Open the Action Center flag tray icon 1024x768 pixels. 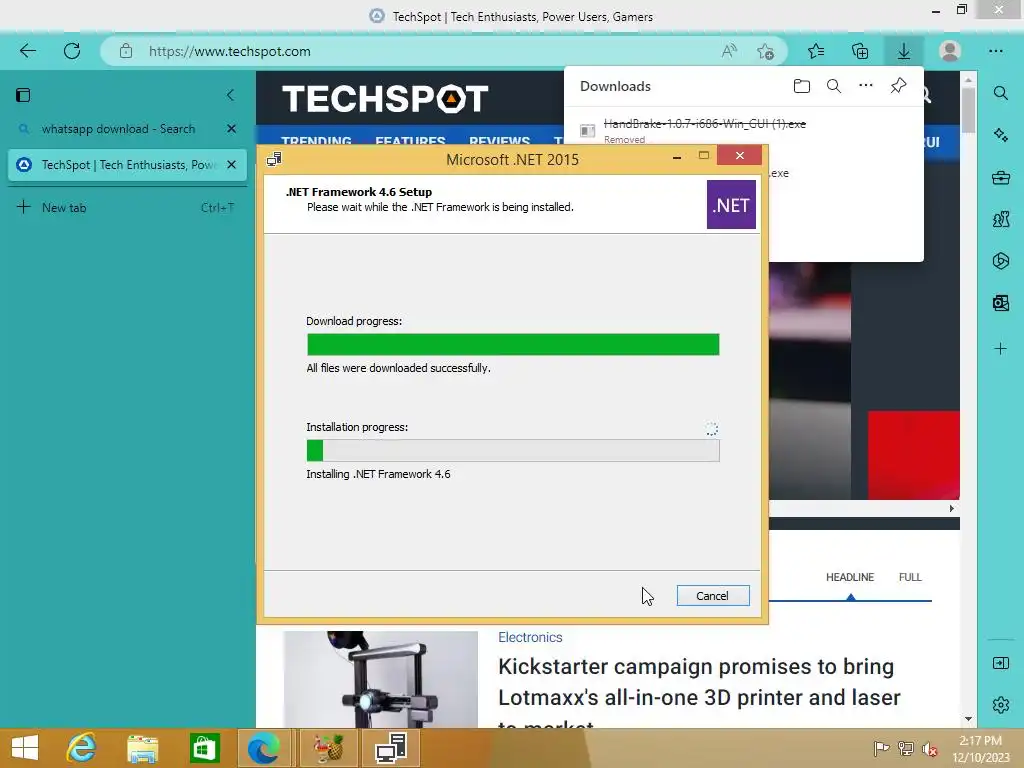point(881,748)
